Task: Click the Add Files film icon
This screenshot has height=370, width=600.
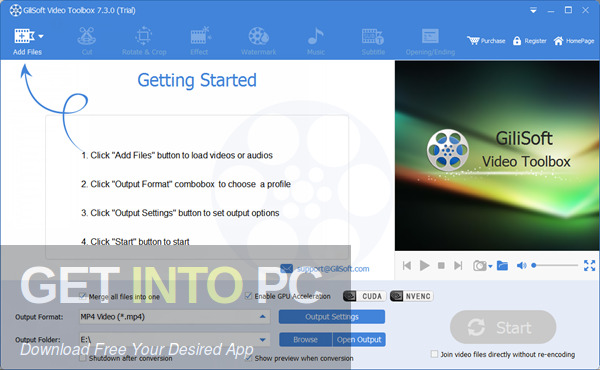Action: 24,36
